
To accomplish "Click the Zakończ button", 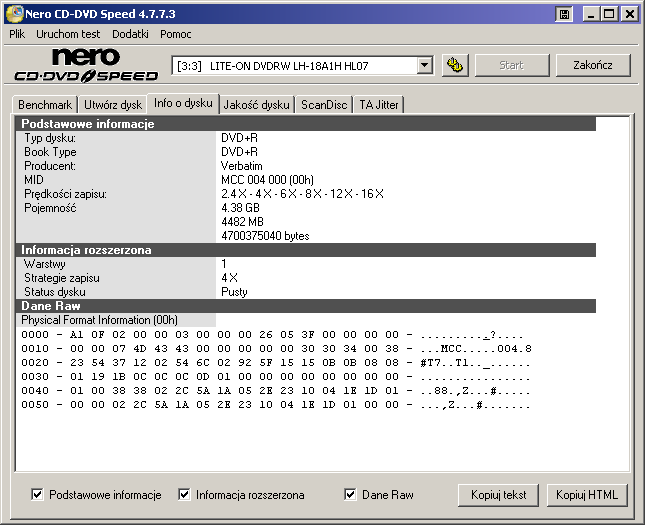I will tap(593, 65).
